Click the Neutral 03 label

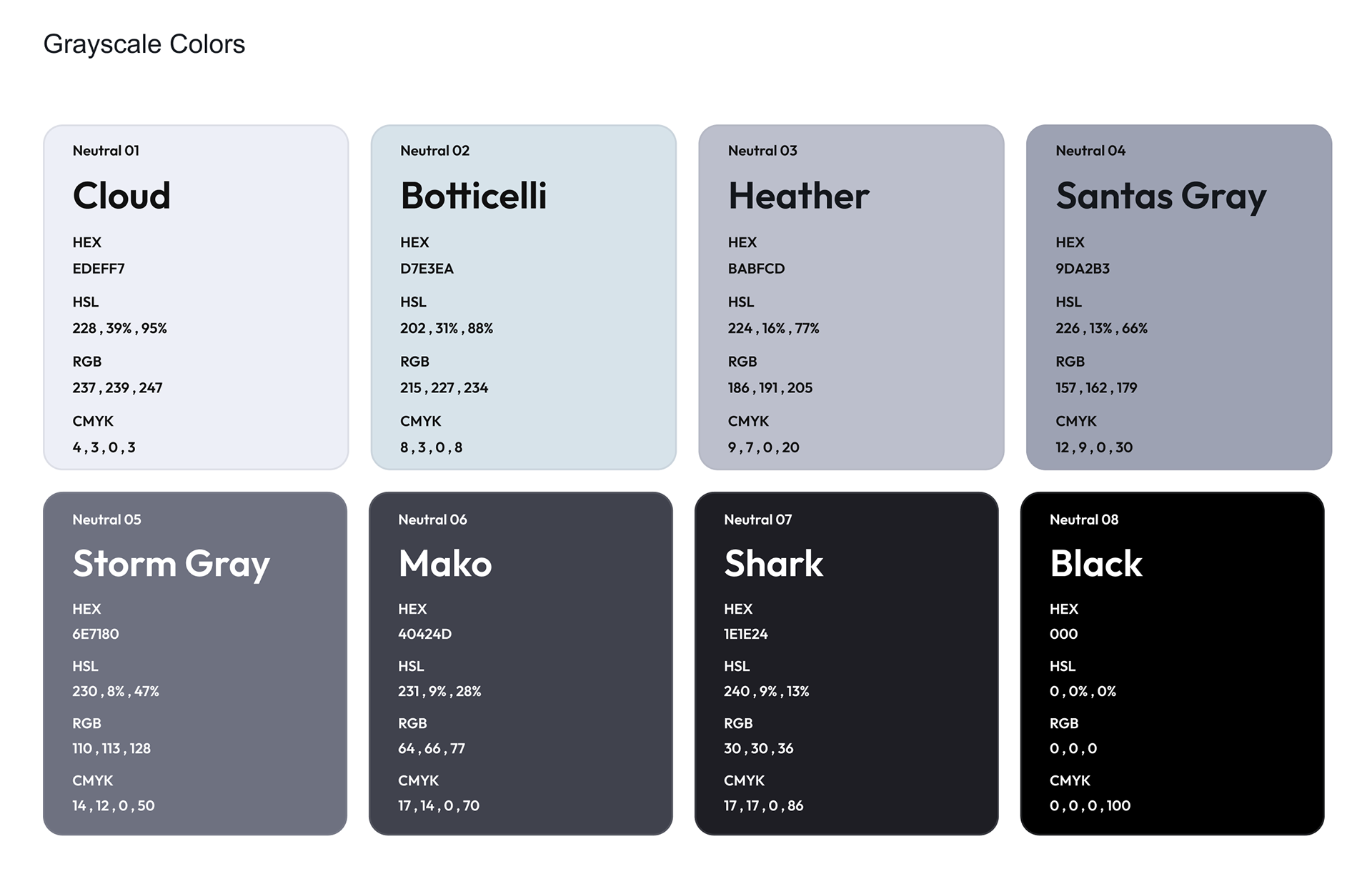(762, 151)
